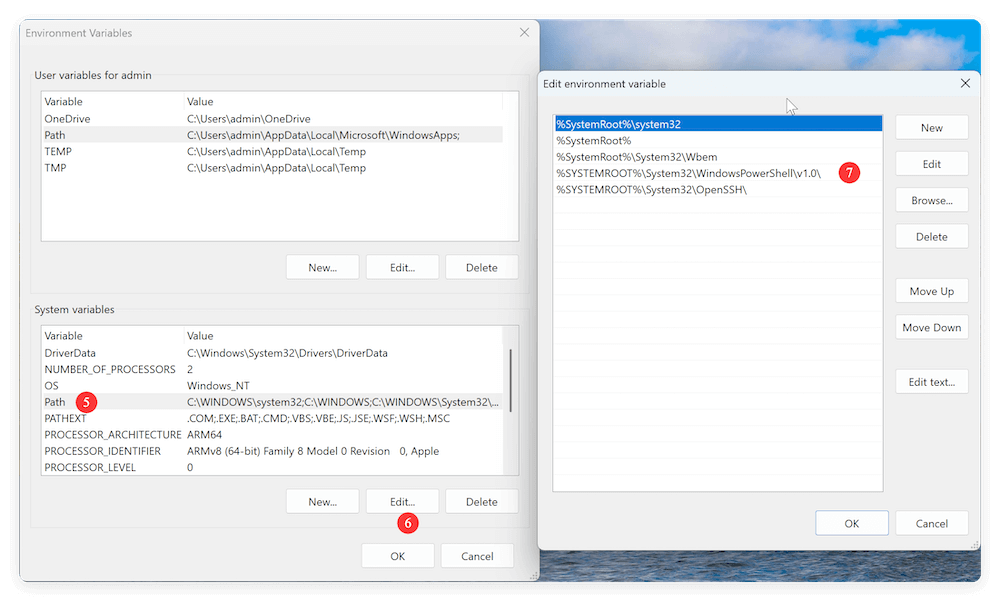Click Browse in the path editor

[x=931, y=200]
